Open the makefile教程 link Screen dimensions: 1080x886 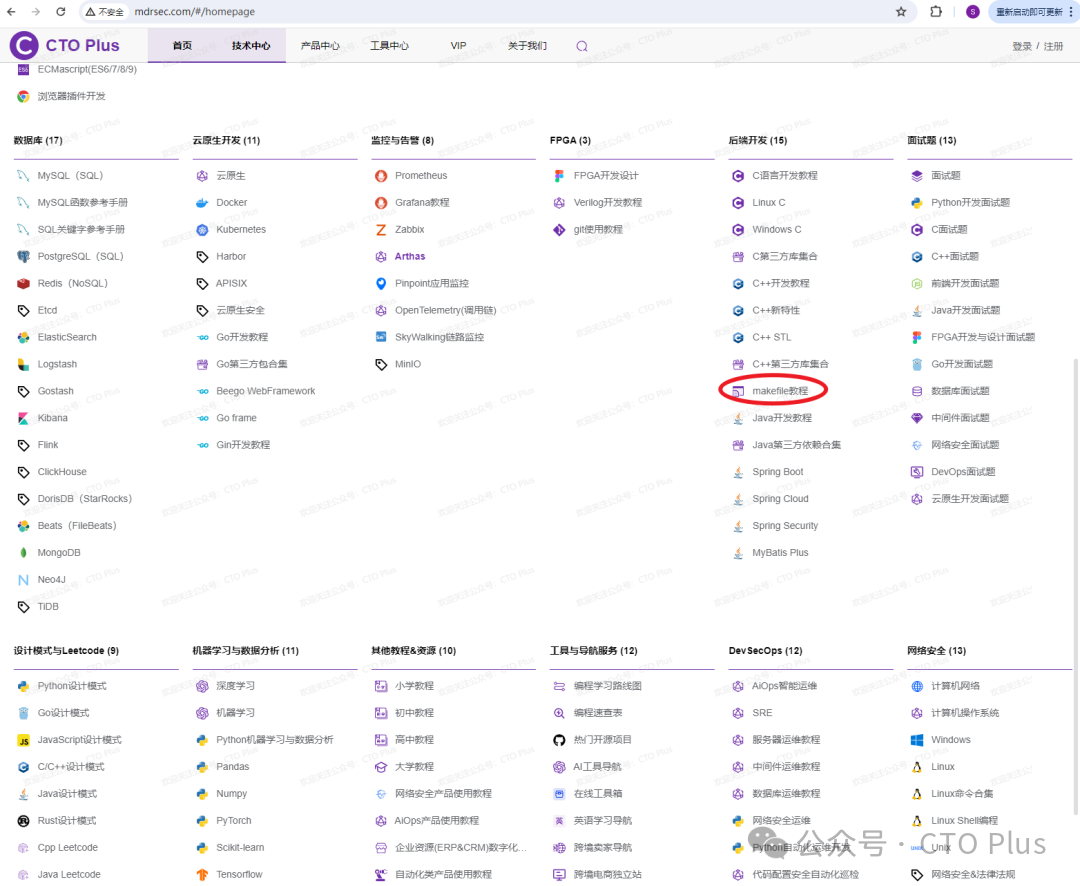tap(780, 391)
